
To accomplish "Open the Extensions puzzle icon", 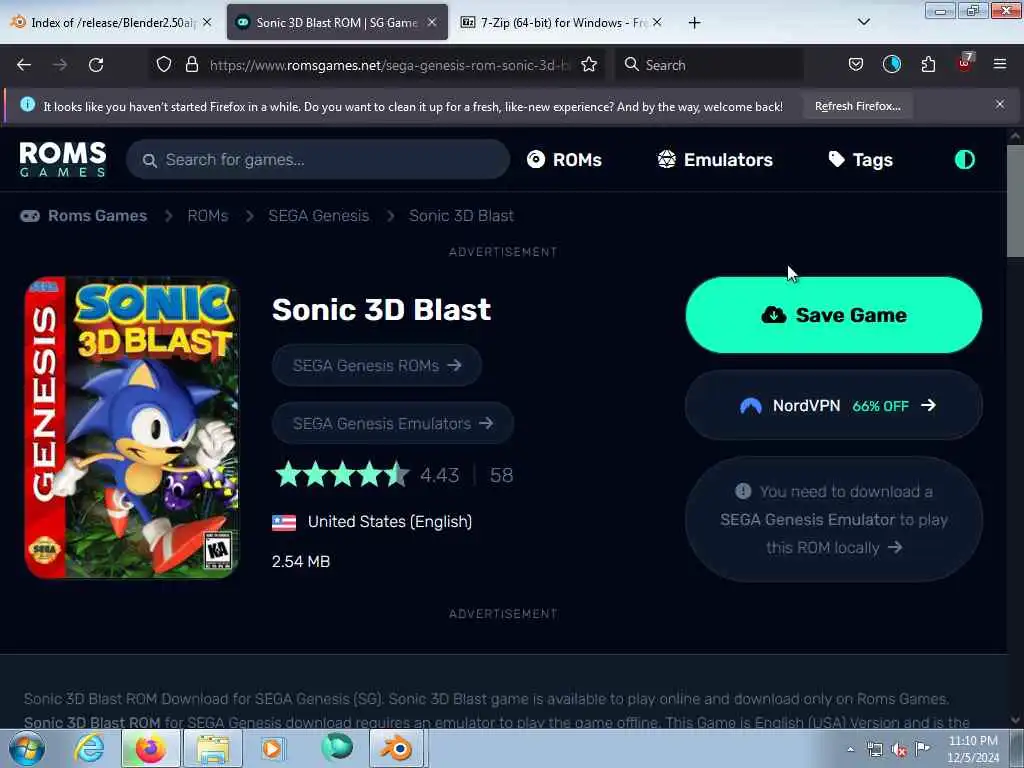I will pyautogui.click(x=928, y=64).
